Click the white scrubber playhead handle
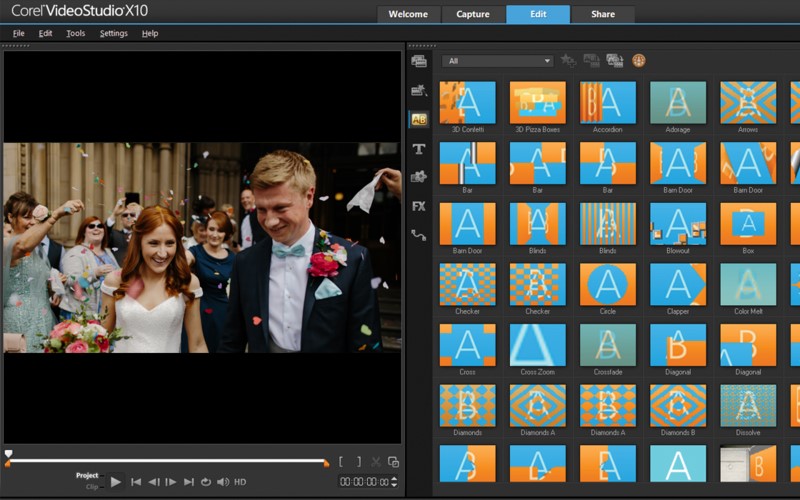Viewport: 800px width, 500px height. [x=8, y=454]
